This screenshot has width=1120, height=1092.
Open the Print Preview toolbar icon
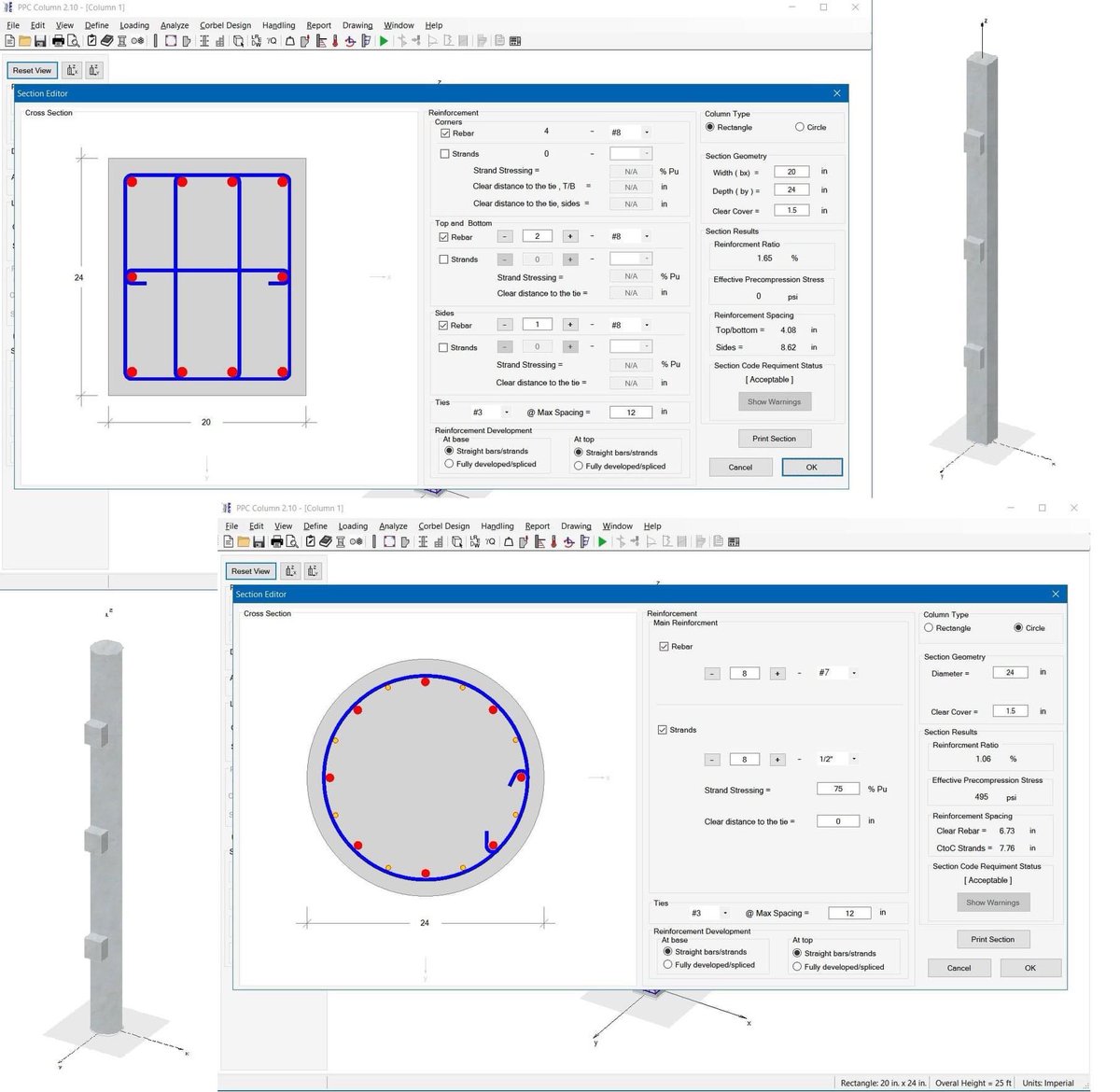[x=73, y=40]
